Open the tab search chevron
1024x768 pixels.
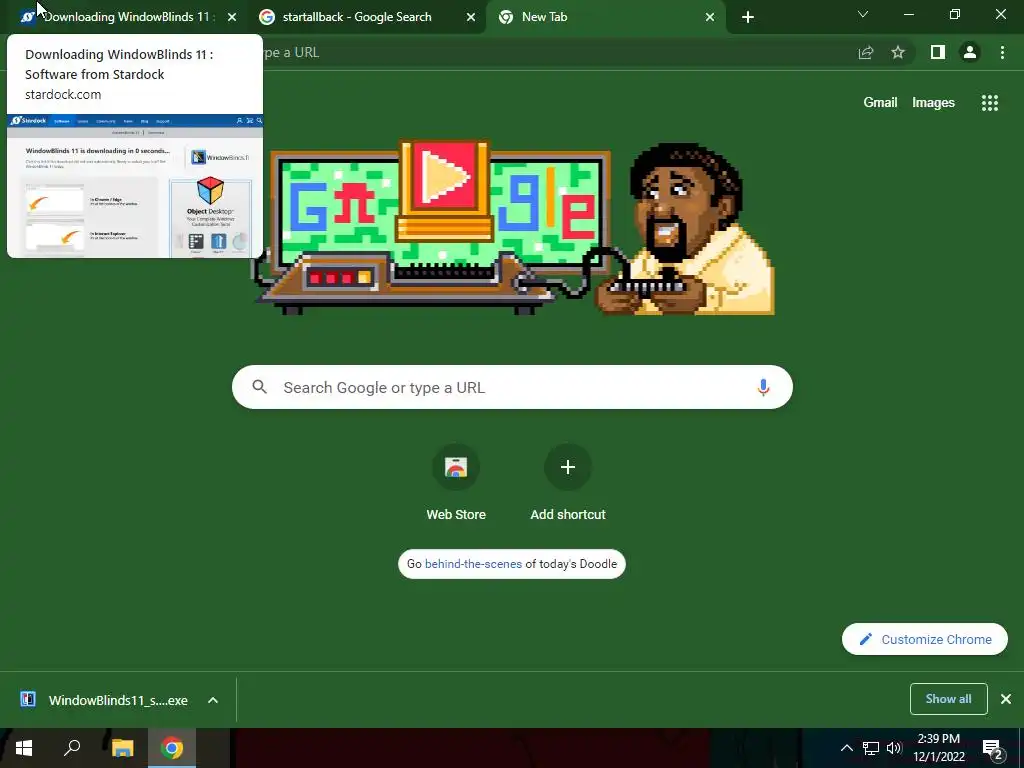pos(863,14)
